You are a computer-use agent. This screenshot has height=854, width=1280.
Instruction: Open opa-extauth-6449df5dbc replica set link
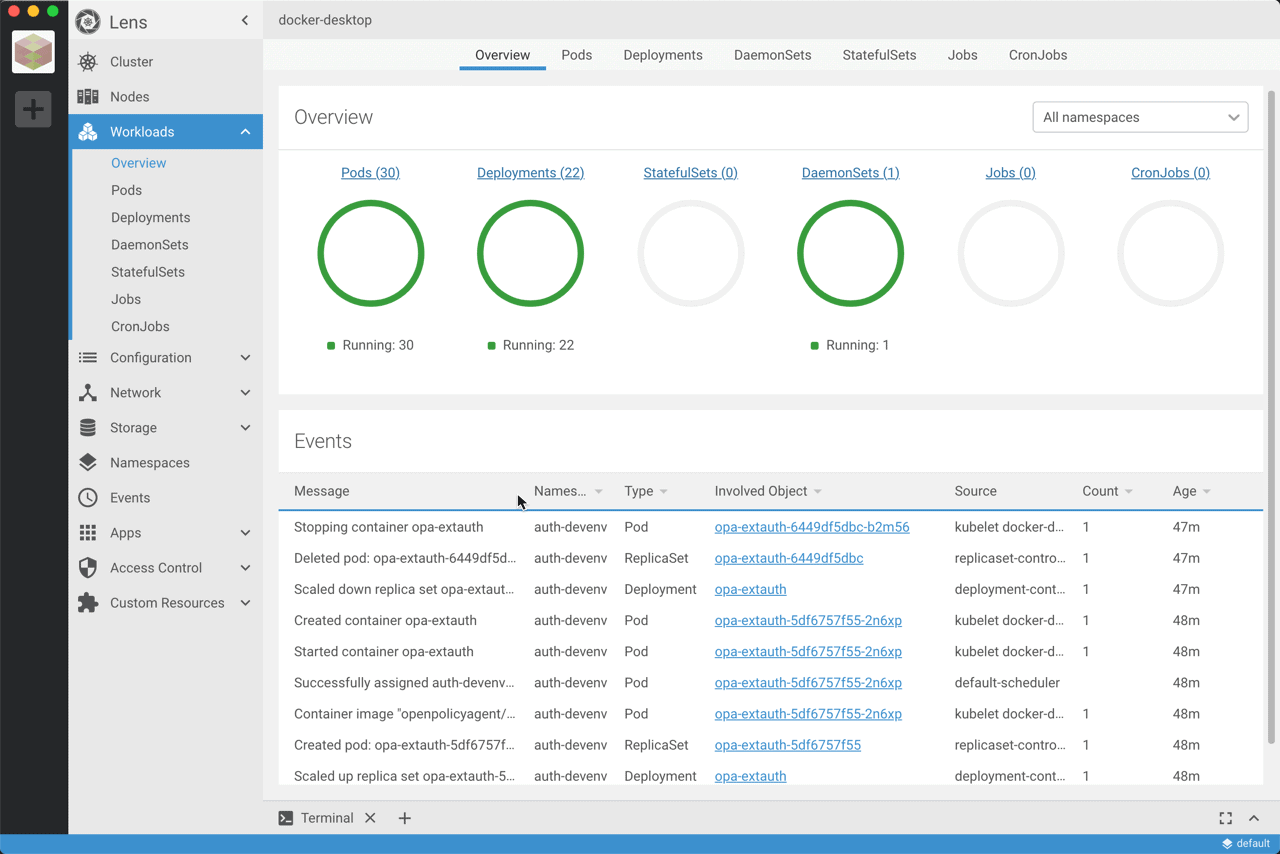[x=789, y=558]
